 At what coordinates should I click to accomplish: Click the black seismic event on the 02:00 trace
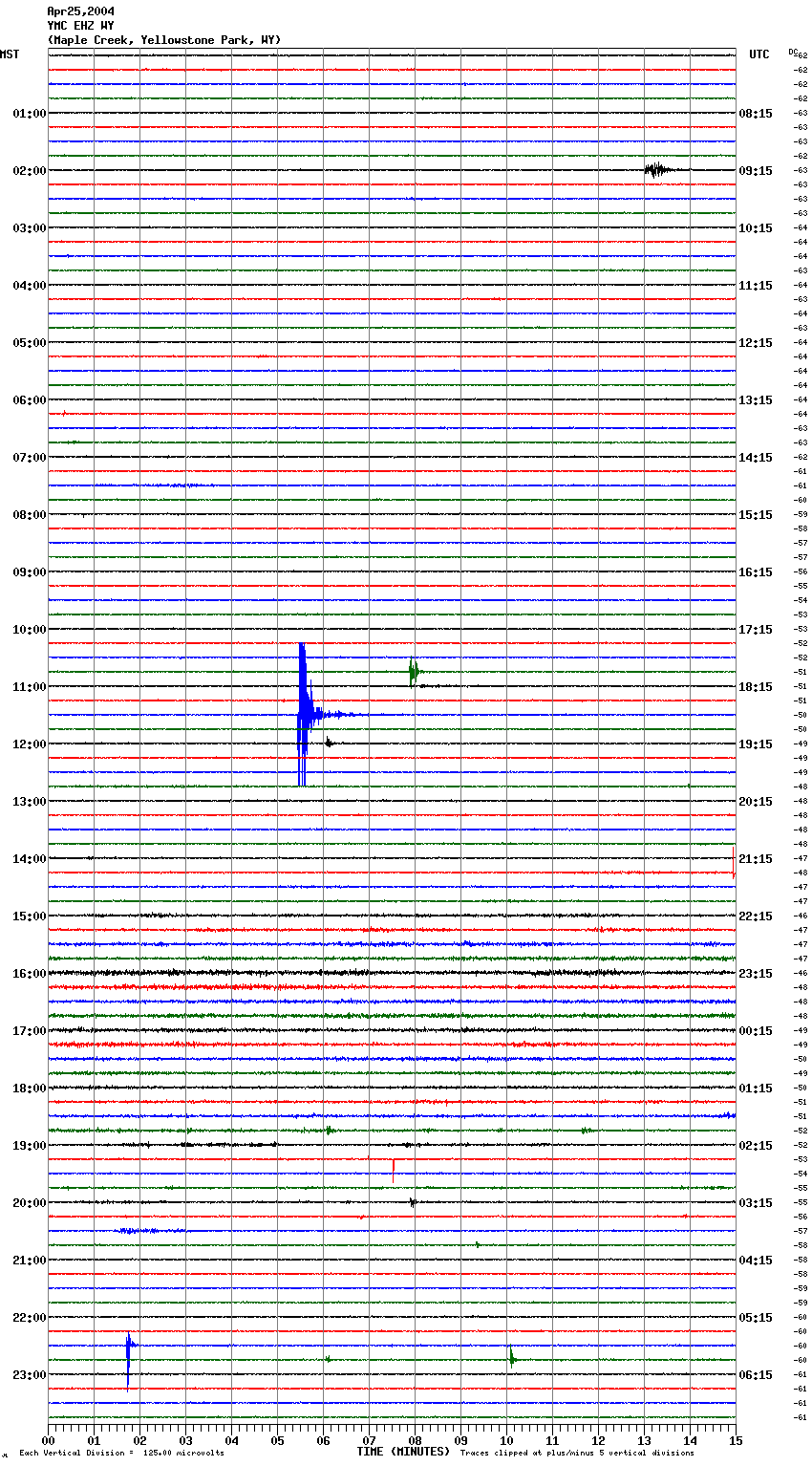[x=657, y=170]
